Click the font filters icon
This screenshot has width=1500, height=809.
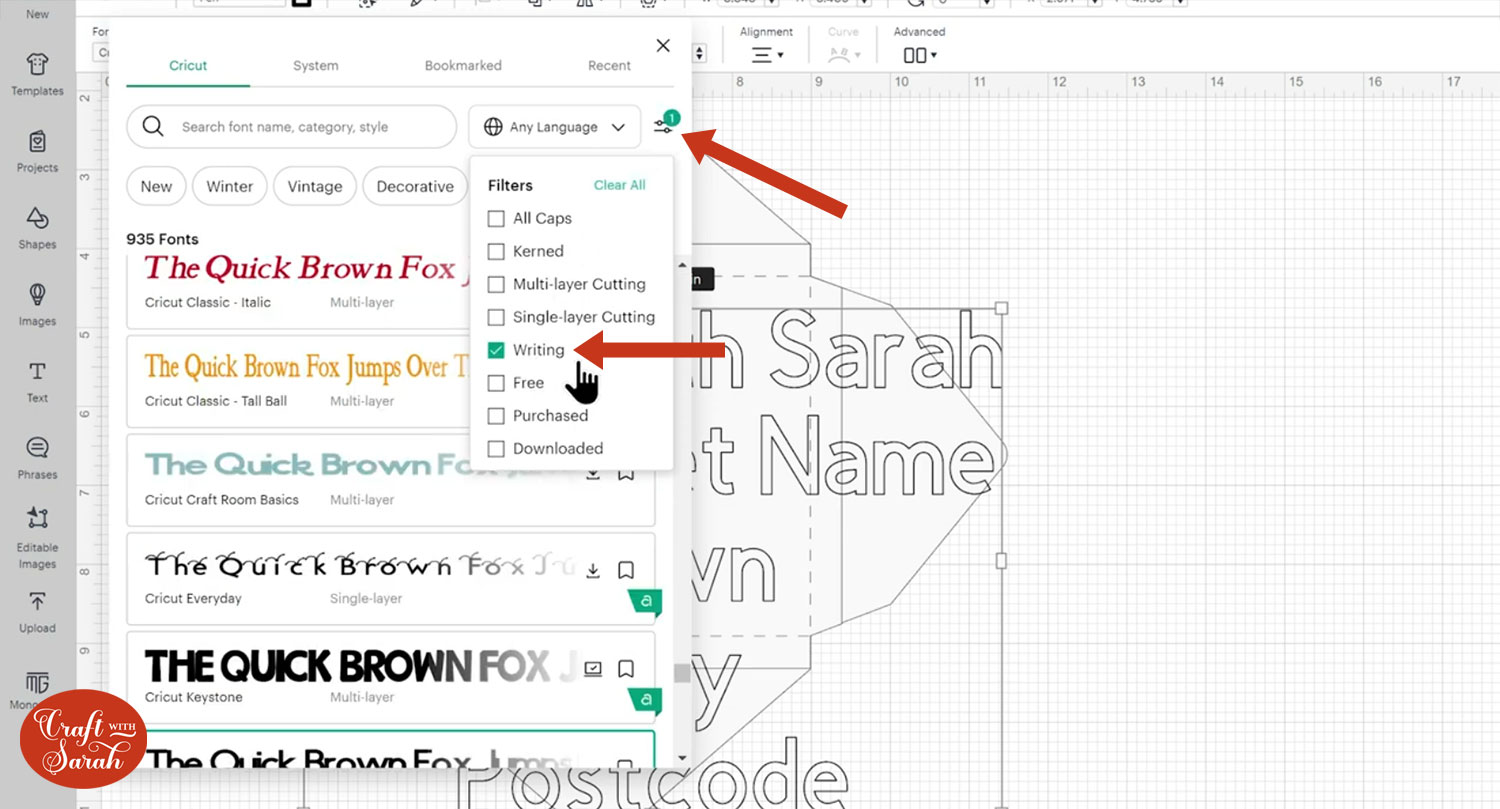click(663, 127)
